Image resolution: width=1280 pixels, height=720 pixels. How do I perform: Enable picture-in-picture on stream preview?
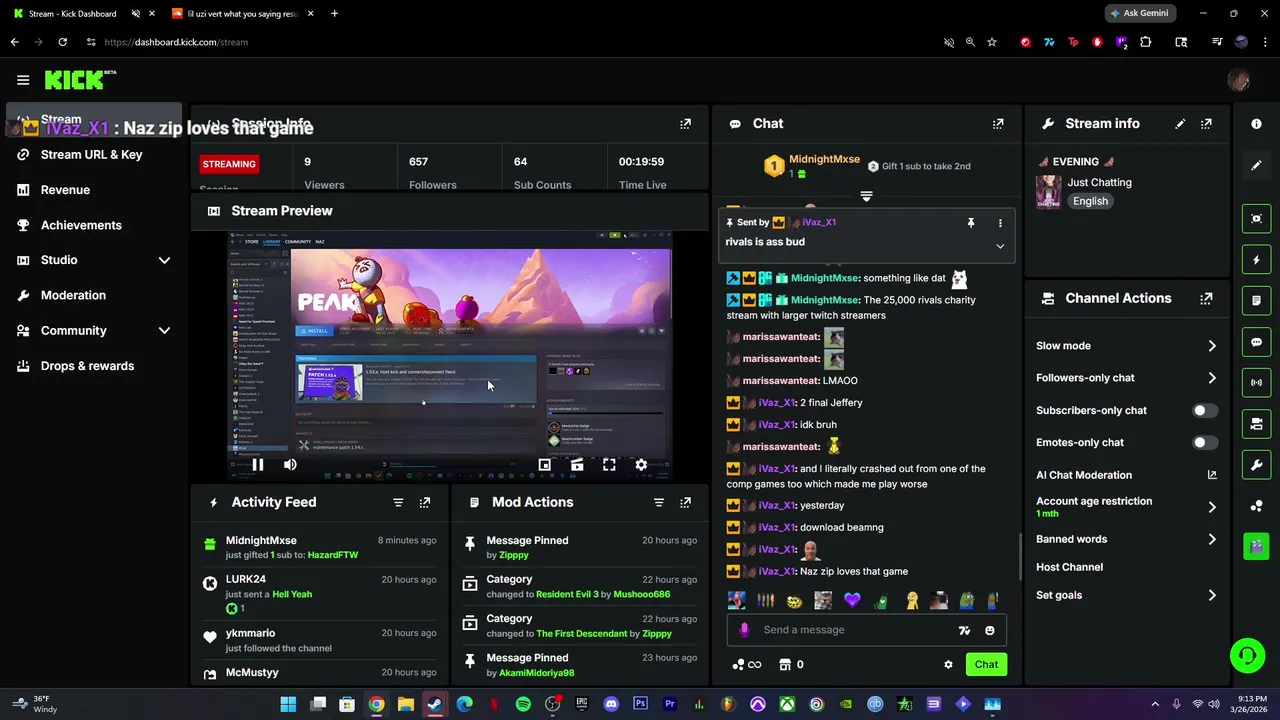click(x=545, y=465)
